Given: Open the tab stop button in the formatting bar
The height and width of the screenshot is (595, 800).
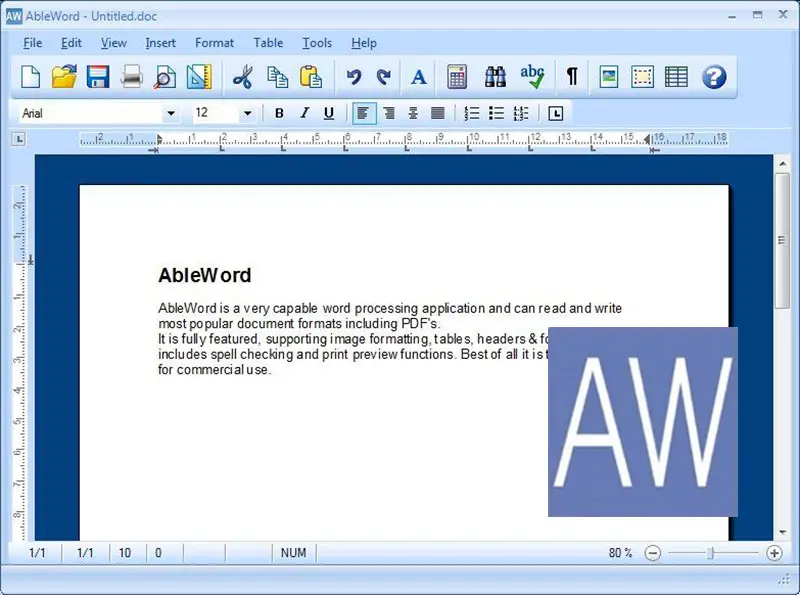Looking at the screenshot, I should pyautogui.click(x=556, y=113).
